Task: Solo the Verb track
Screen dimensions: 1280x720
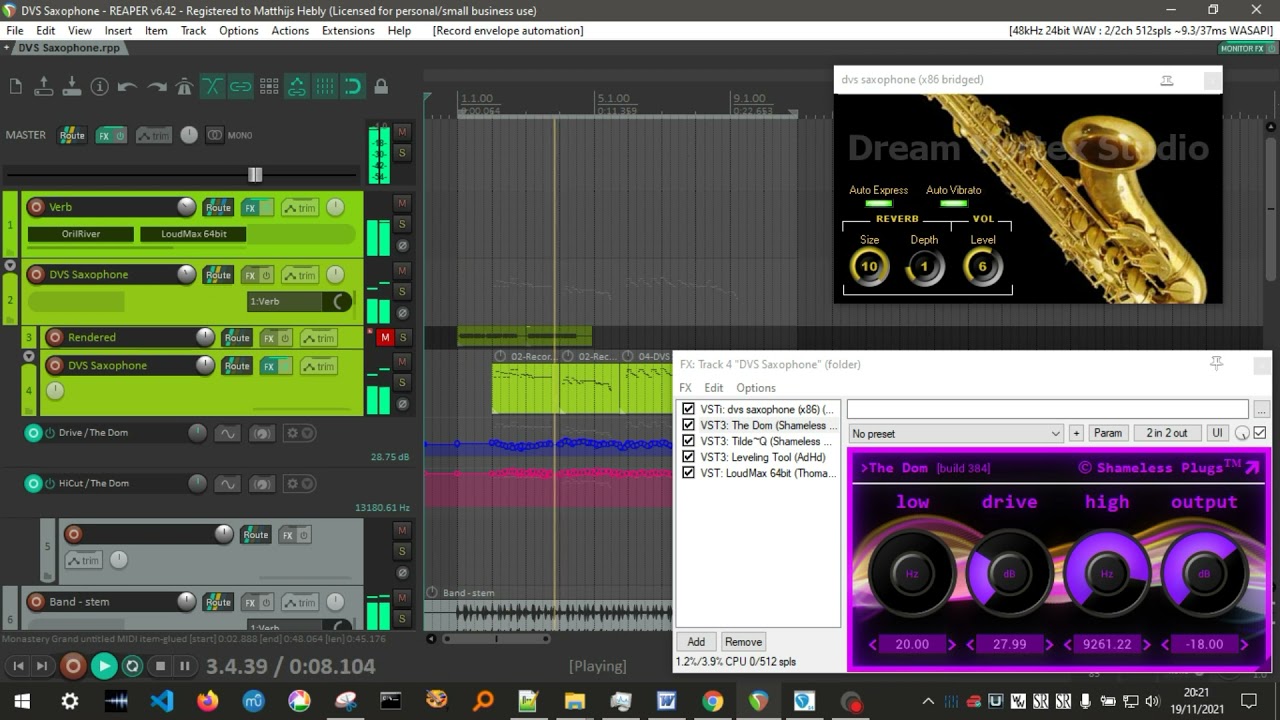Action: click(x=402, y=224)
